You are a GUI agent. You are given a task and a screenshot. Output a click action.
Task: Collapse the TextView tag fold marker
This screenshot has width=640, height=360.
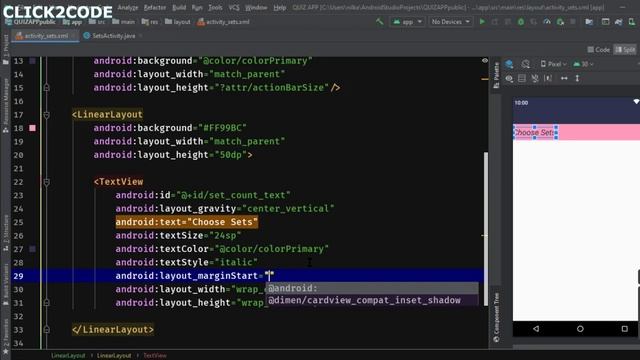point(47,182)
